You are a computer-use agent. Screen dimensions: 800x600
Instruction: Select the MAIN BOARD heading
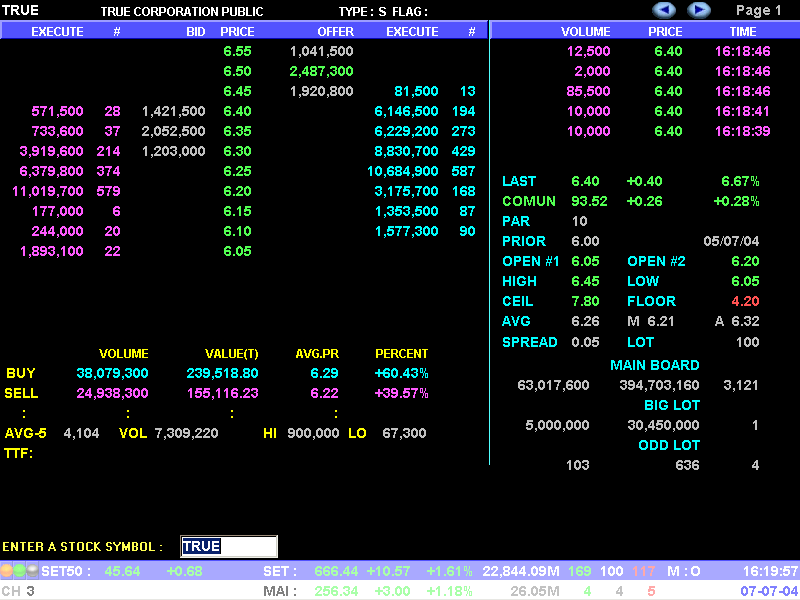655,365
